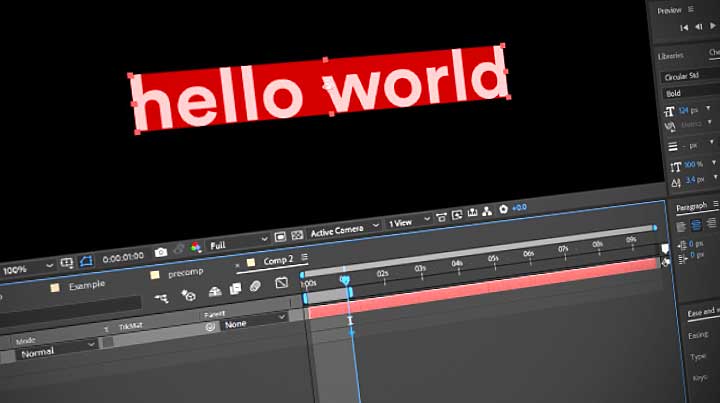The image size is (720, 403).
Task: Click the 05s mark on time ruler
Action: click(494, 259)
